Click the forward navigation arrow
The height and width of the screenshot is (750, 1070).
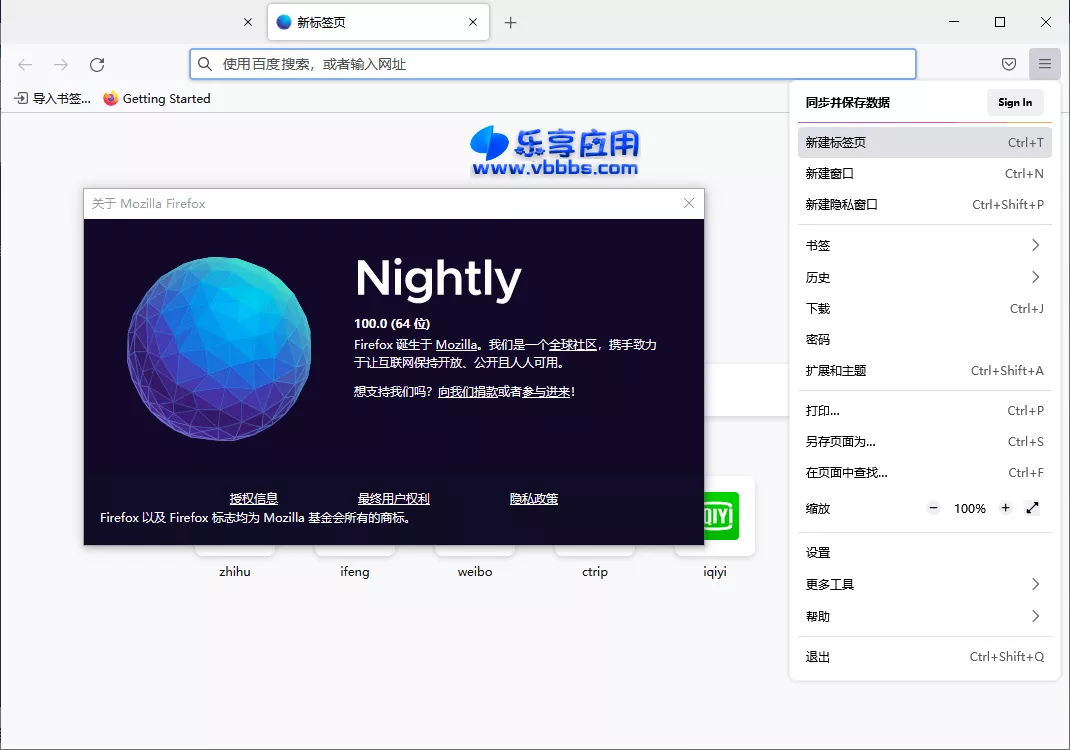(60, 64)
